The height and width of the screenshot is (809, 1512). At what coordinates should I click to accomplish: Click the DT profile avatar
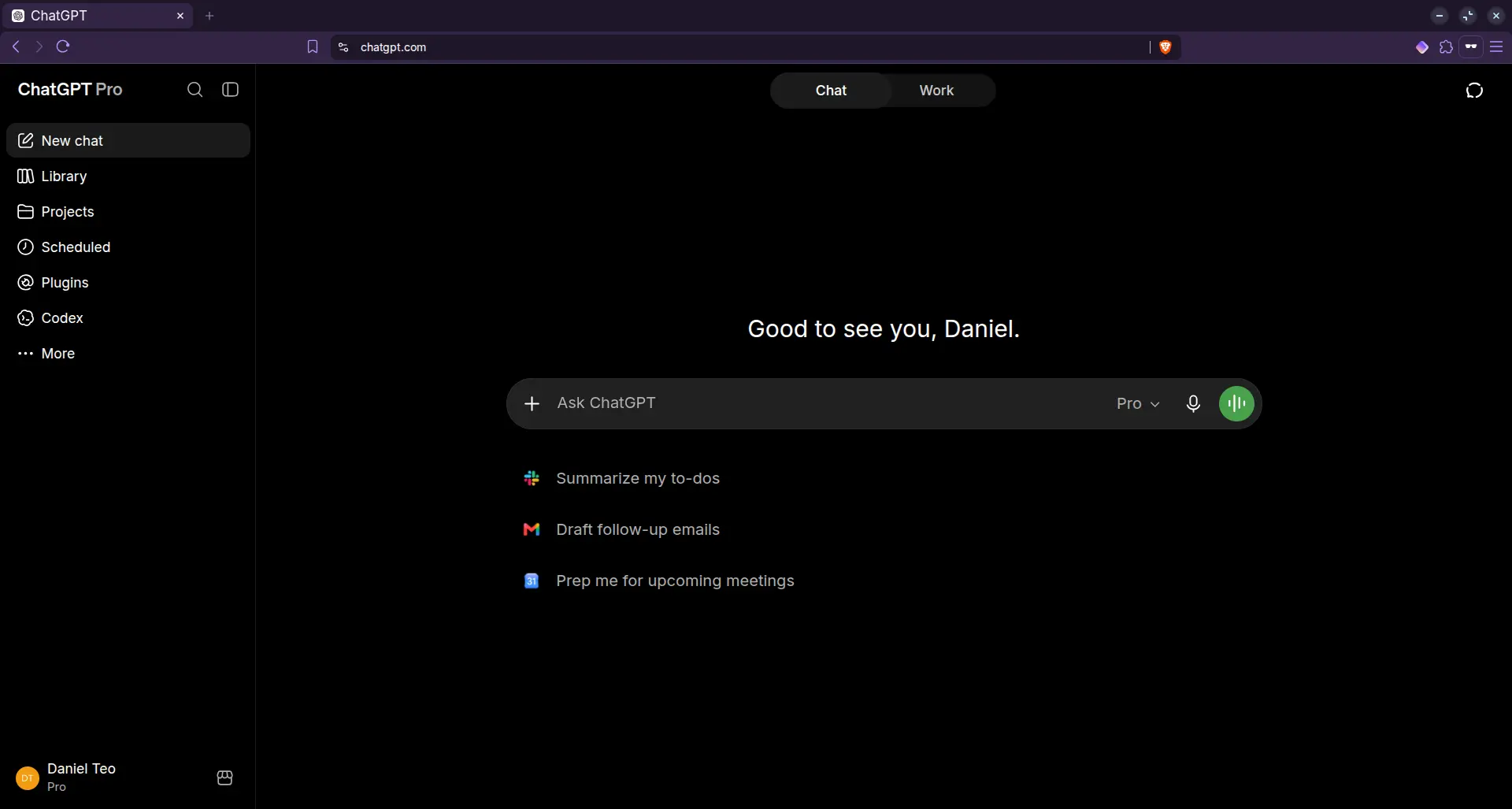pyautogui.click(x=28, y=778)
